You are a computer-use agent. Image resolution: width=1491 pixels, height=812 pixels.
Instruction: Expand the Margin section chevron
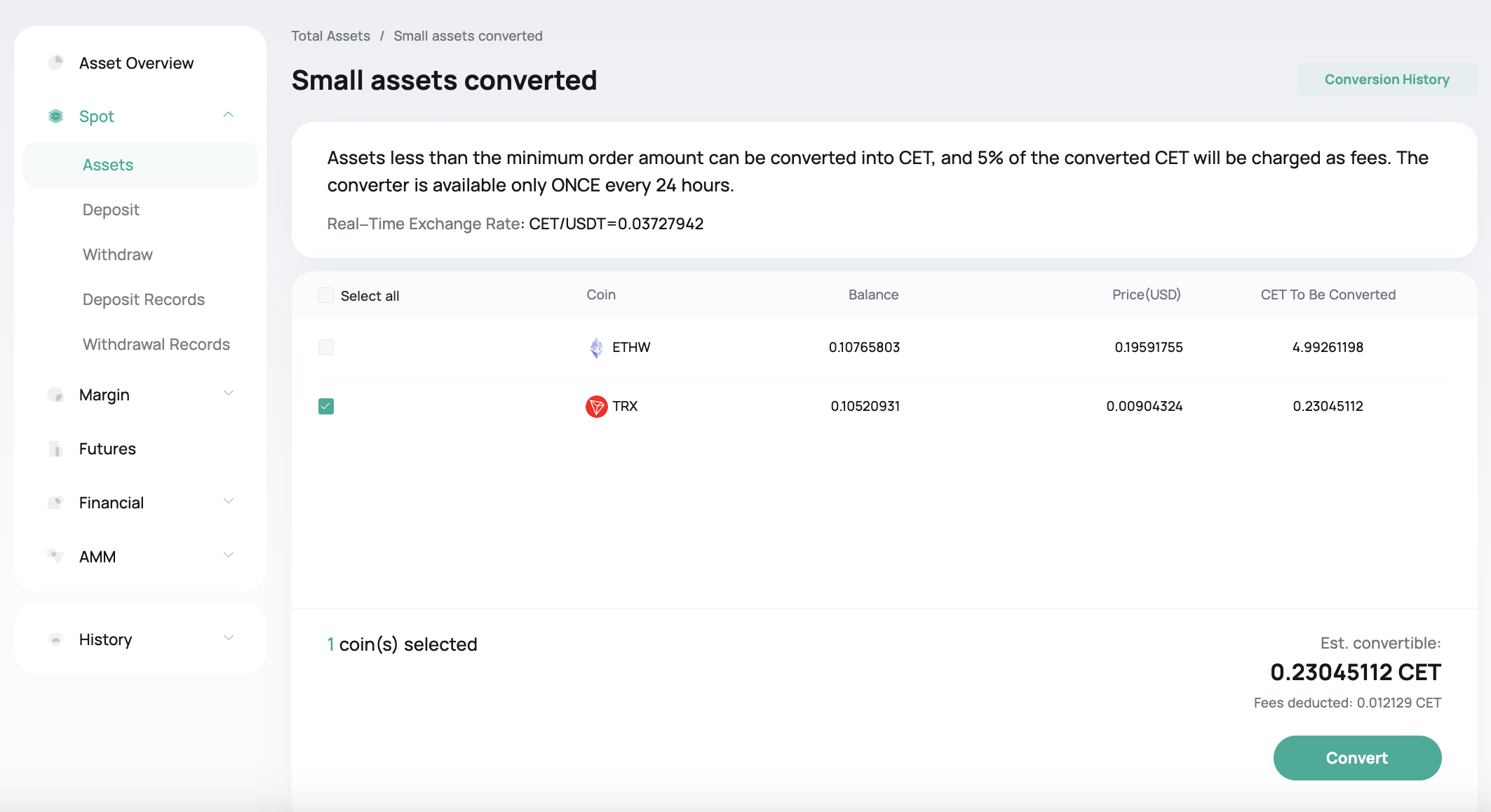pyautogui.click(x=228, y=393)
